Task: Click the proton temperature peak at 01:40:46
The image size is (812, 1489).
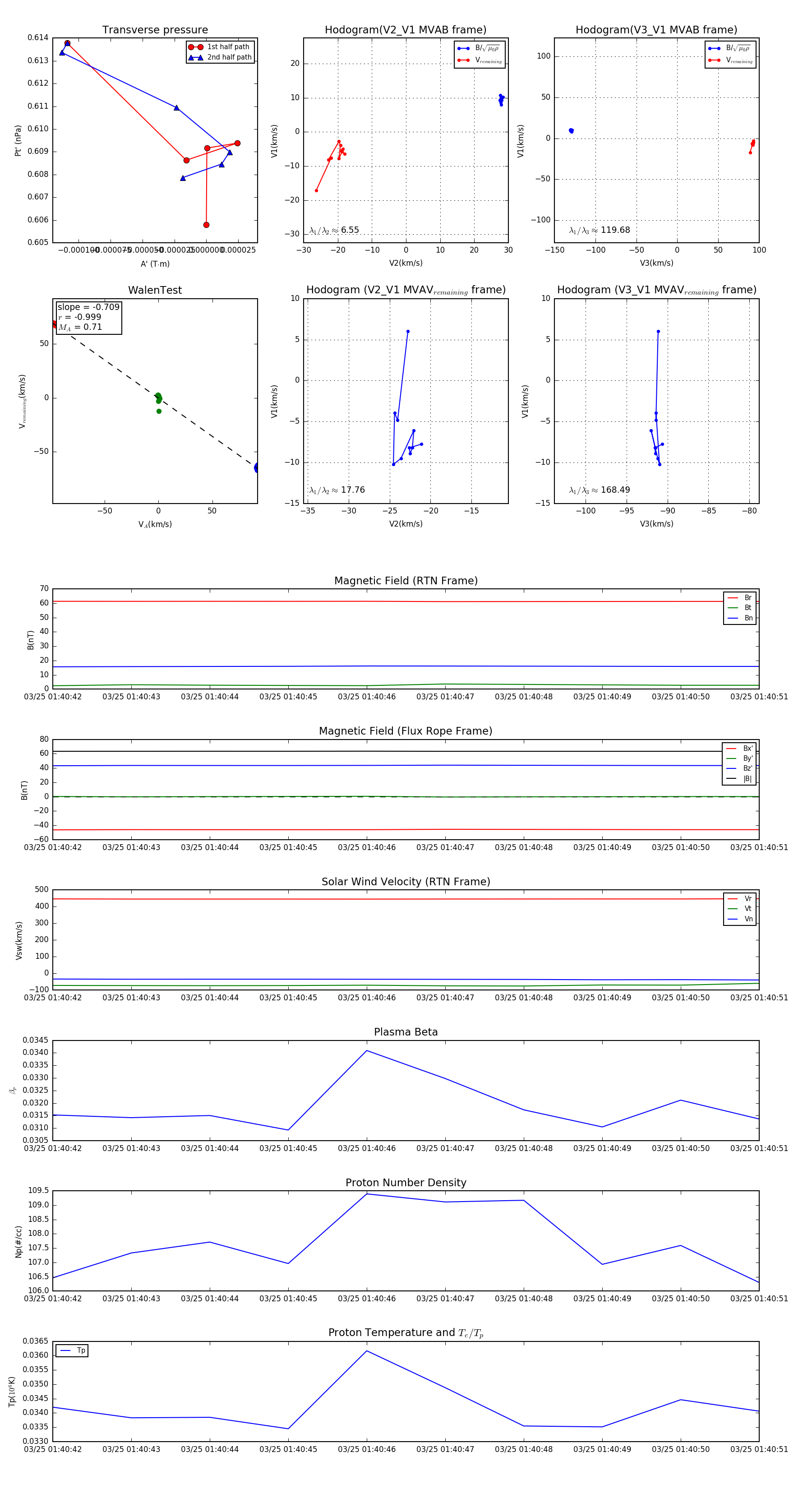Action: [366, 1350]
